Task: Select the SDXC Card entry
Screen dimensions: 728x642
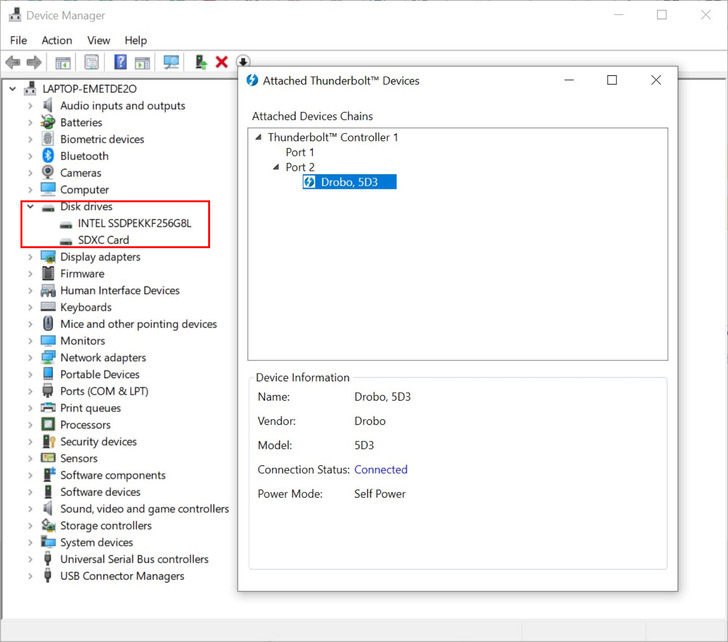Action: tap(103, 240)
